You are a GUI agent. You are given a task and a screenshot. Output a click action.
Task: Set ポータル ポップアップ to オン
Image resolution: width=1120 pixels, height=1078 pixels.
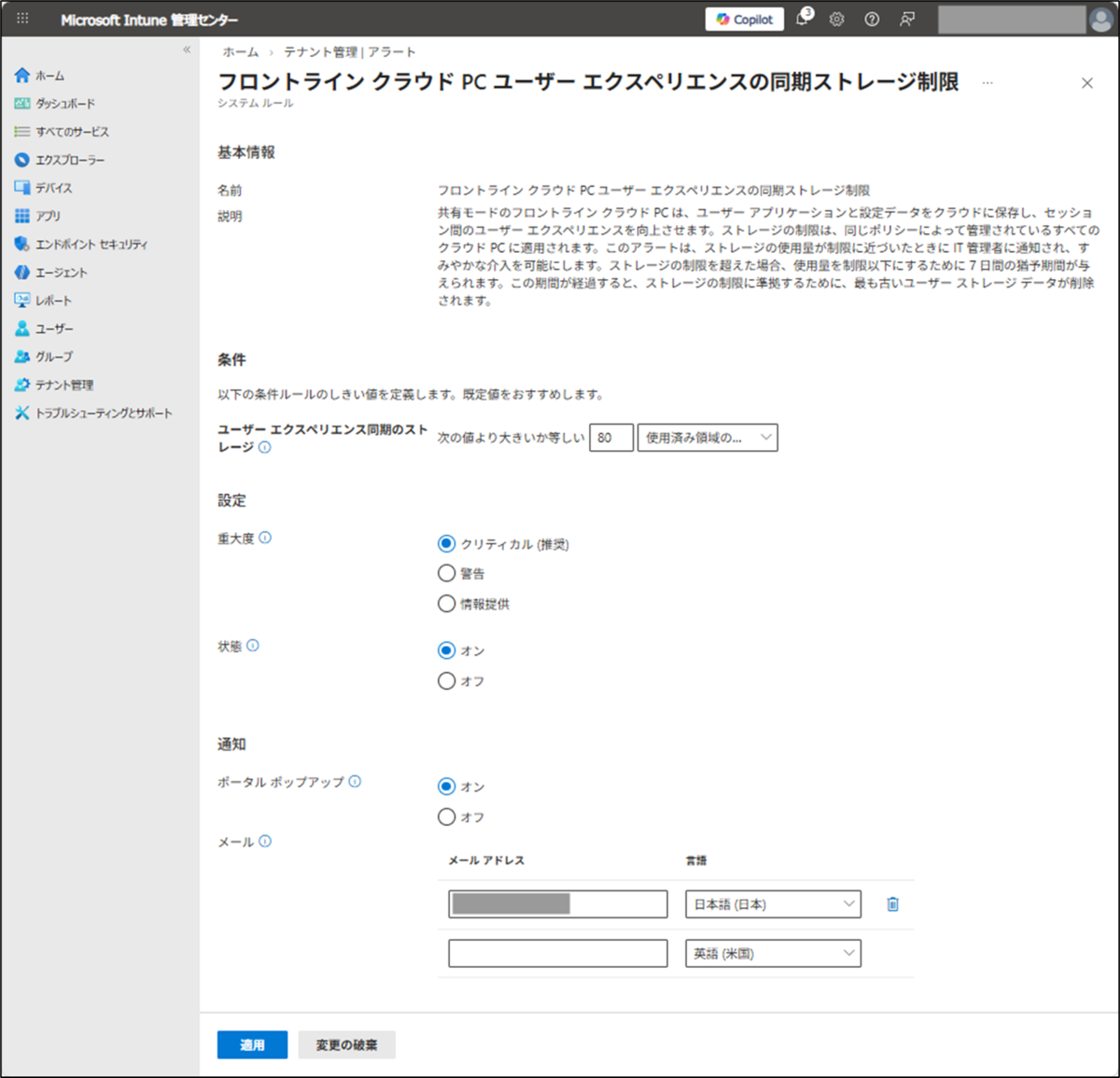447,787
